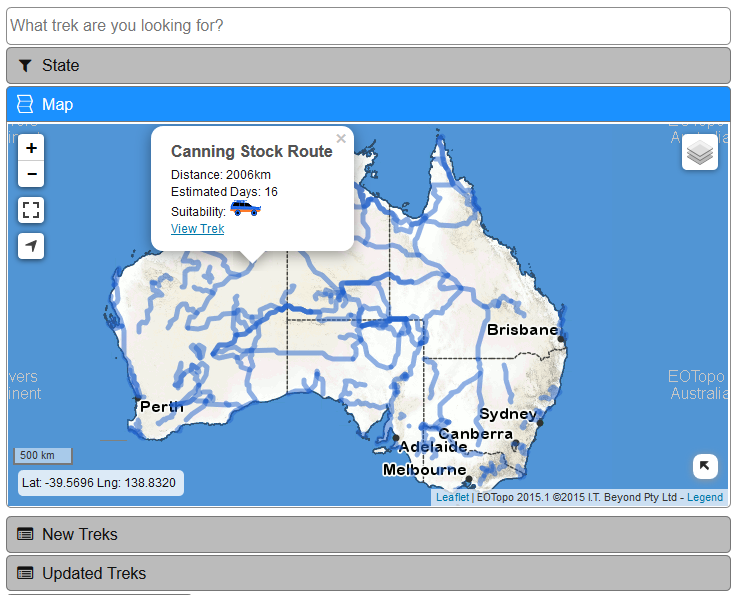
Task: Click the locate me arrow icon
Action: tap(32, 246)
